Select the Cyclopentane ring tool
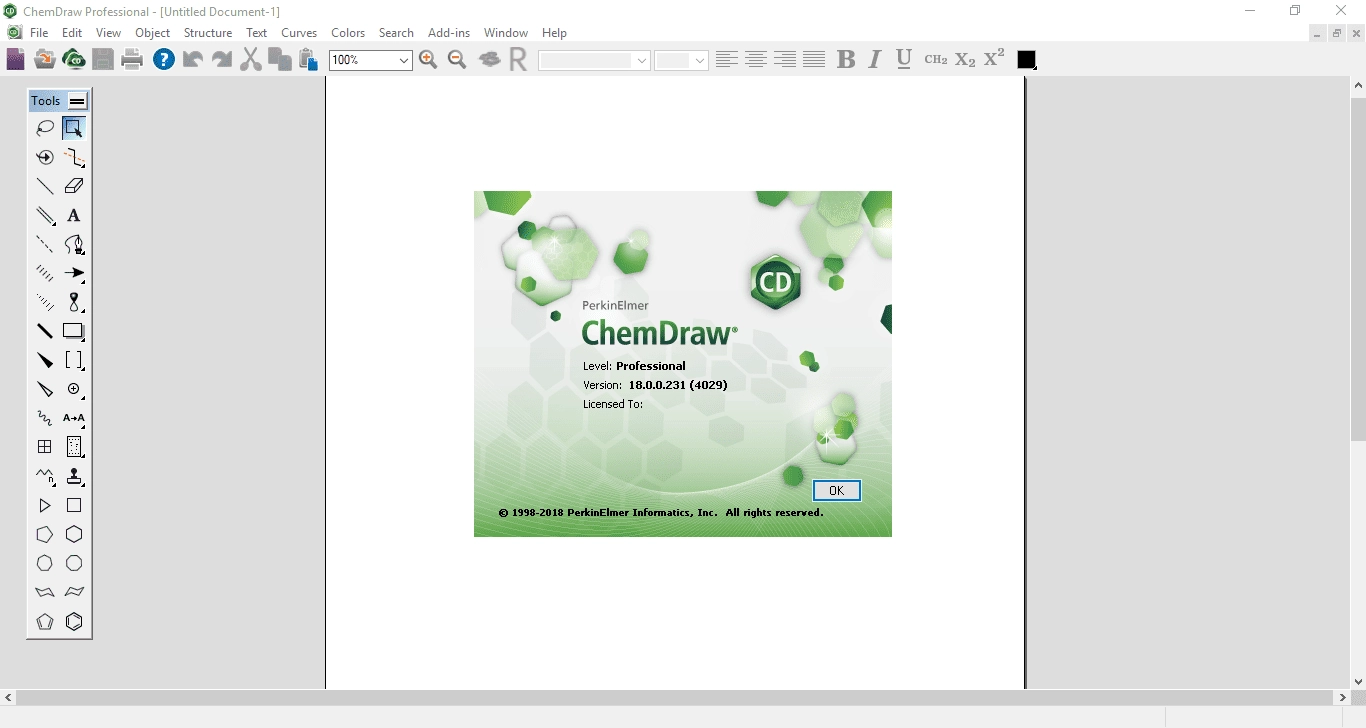 click(x=45, y=535)
